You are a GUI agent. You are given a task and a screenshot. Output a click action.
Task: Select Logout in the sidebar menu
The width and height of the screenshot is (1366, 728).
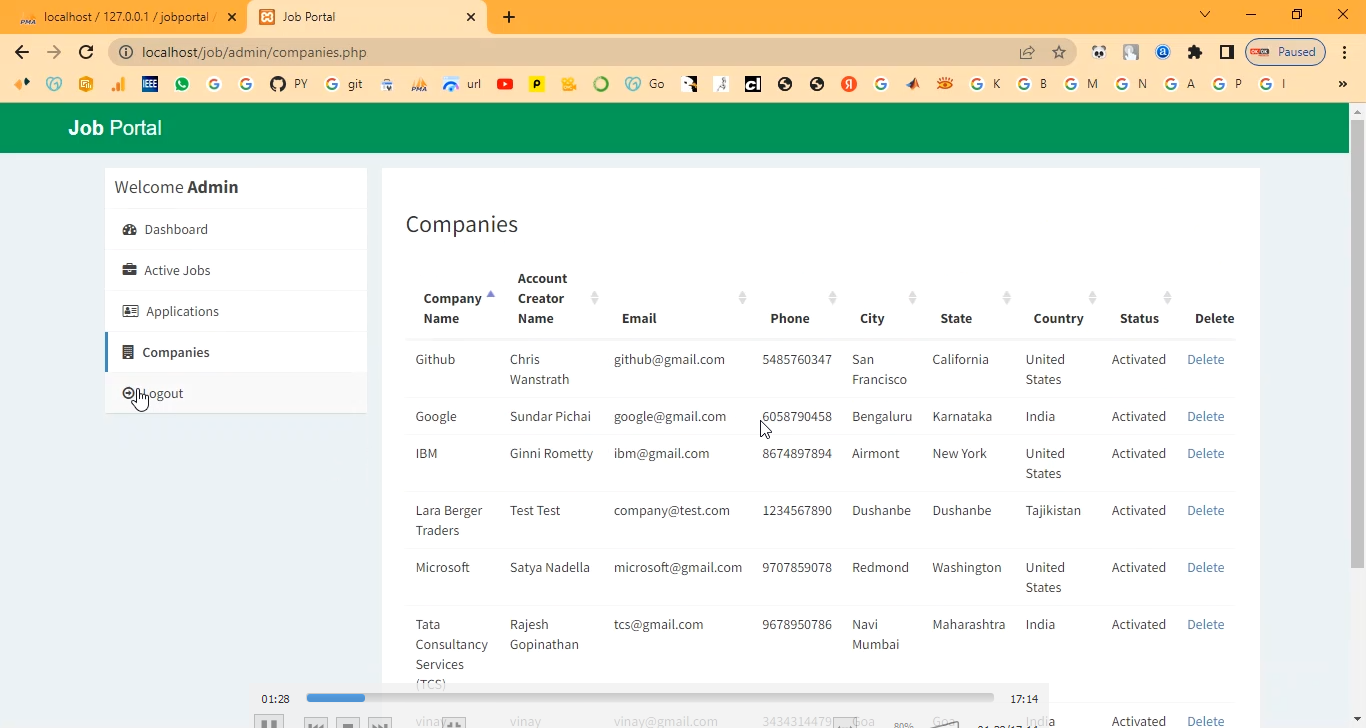pyautogui.click(x=162, y=393)
